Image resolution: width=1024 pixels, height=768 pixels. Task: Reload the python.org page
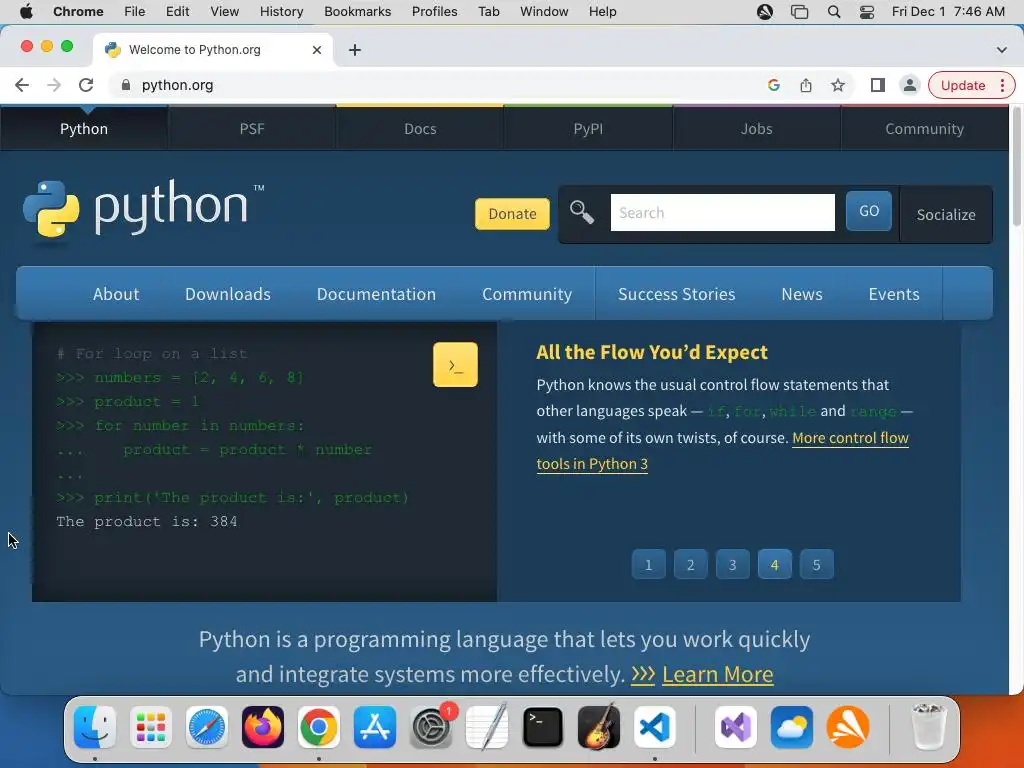[x=86, y=85]
